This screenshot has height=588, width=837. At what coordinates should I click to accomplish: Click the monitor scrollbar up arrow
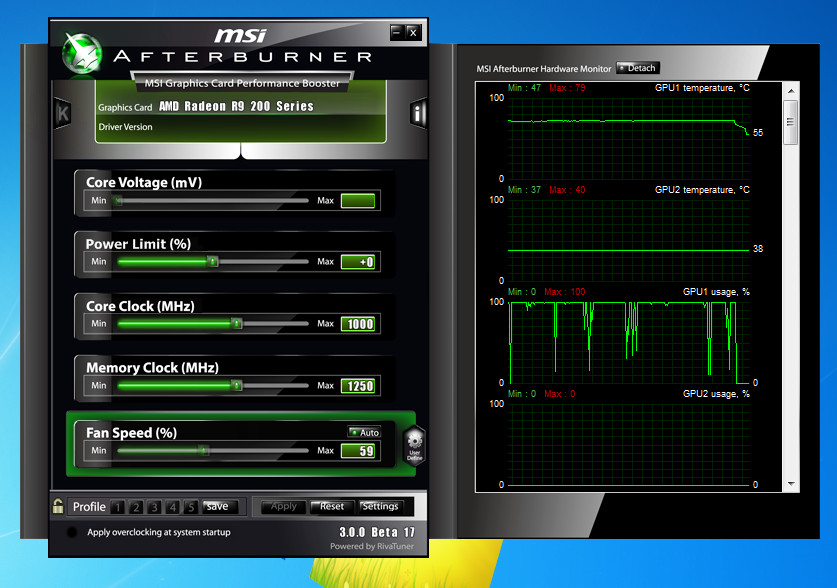click(x=791, y=91)
